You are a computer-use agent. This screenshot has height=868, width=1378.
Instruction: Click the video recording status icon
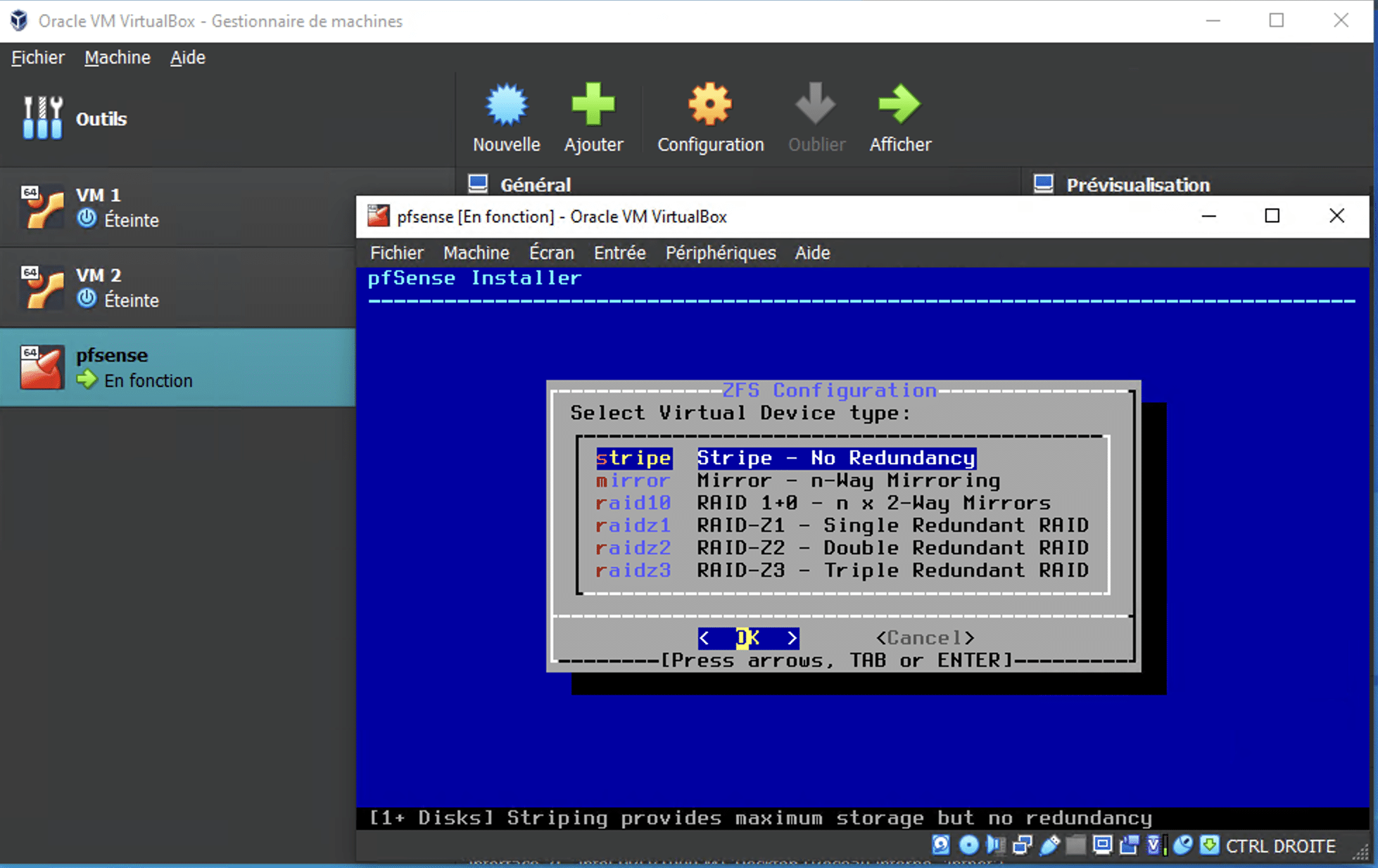coord(1130,845)
